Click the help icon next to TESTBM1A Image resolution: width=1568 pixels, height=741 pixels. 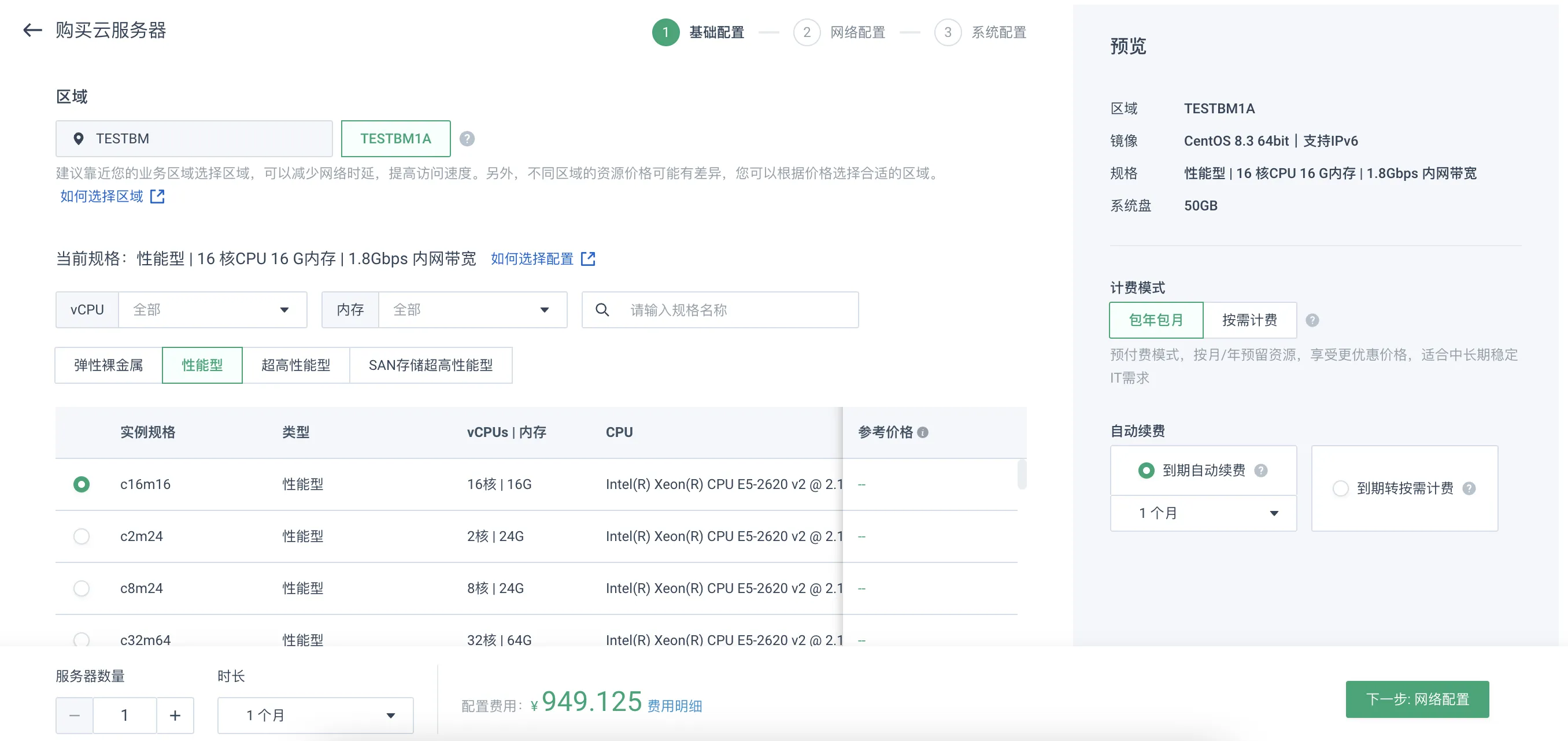[467, 139]
